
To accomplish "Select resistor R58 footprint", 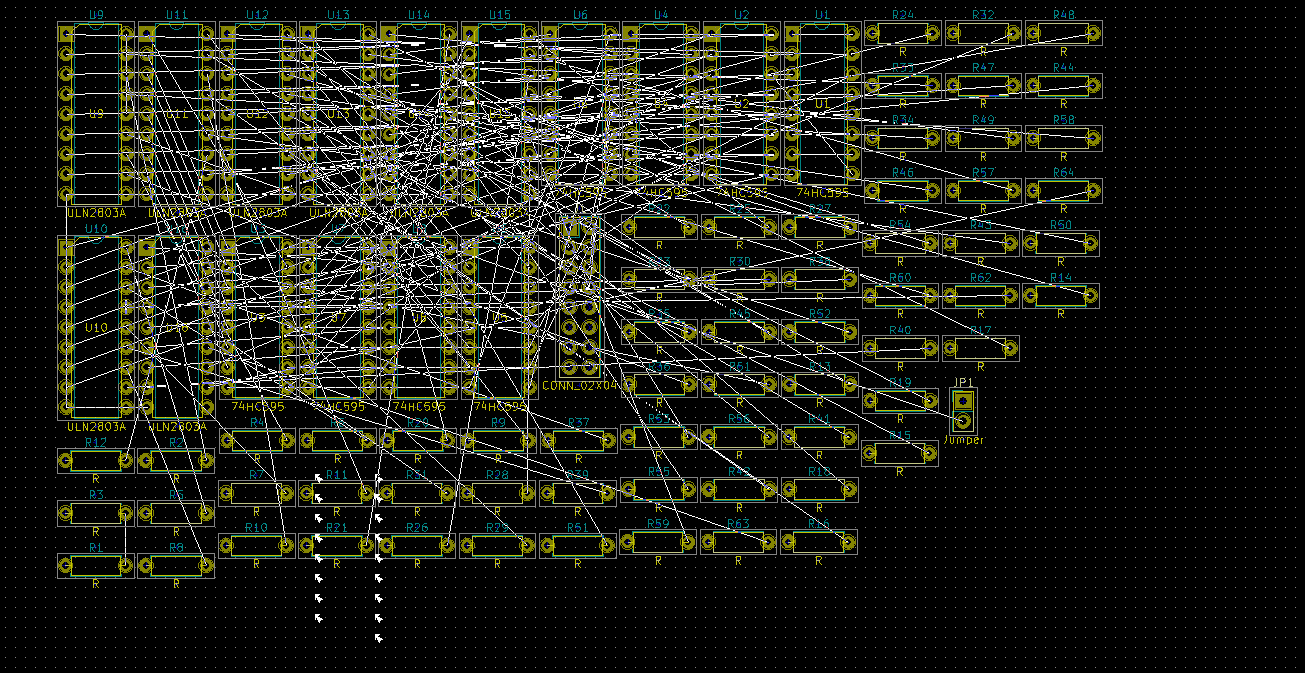I will (1063, 138).
